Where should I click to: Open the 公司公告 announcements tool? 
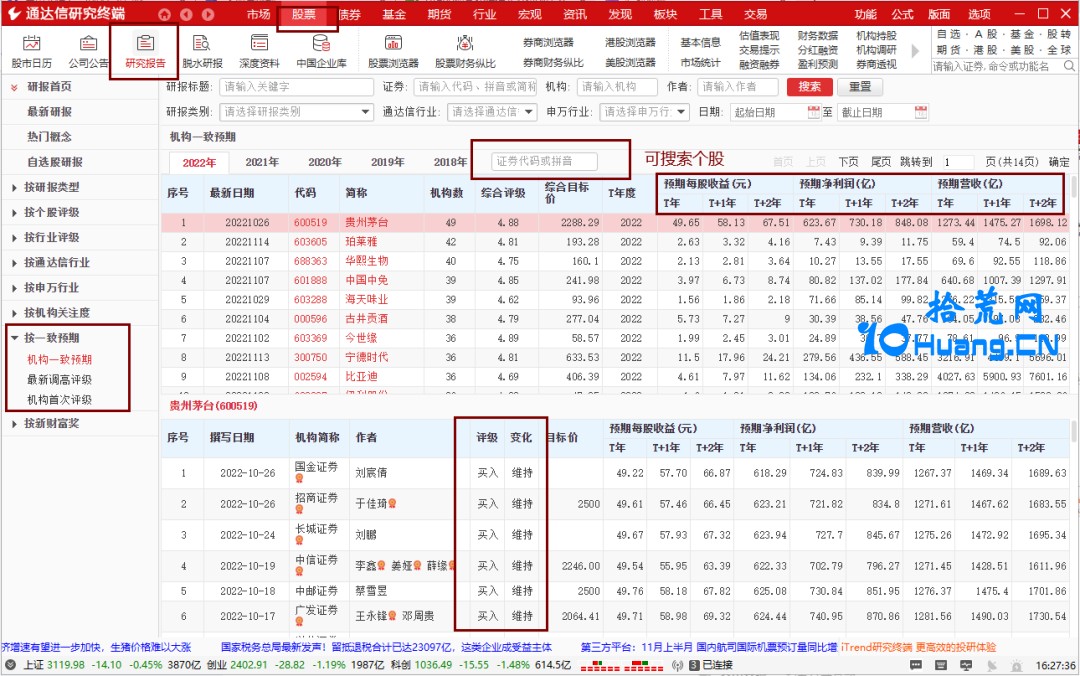click(88, 52)
